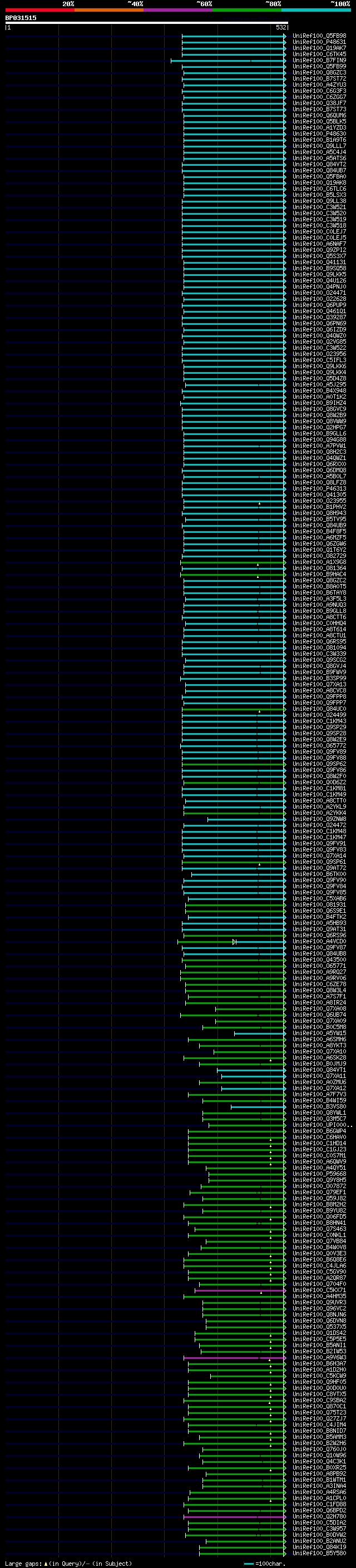This screenshot has width=356, height=1568.
Task: Click the last hit UniRef100_B5Y580
Action: 319,1553
